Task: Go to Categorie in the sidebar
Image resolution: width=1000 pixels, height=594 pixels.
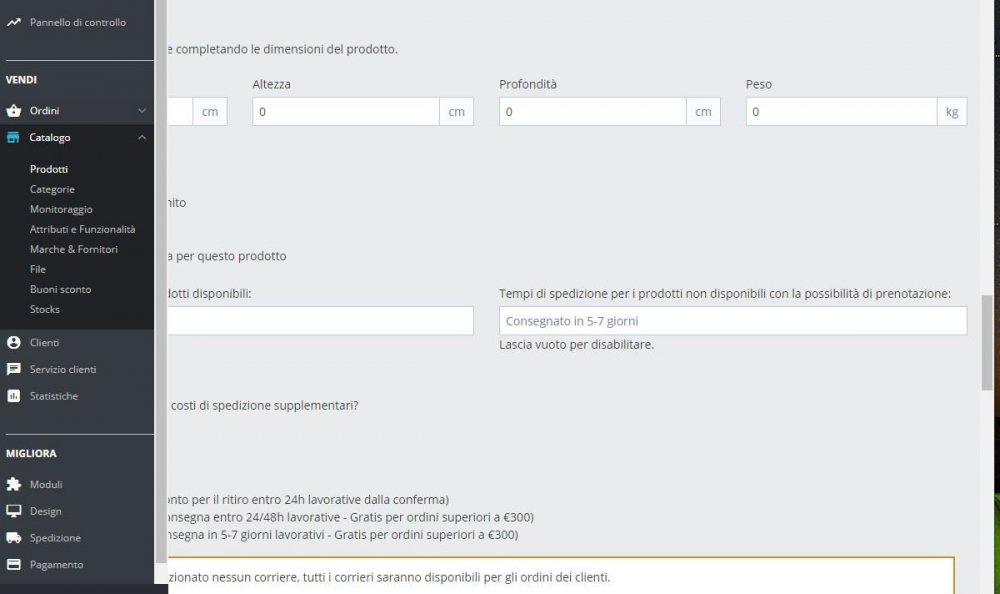Action: coord(52,189)
